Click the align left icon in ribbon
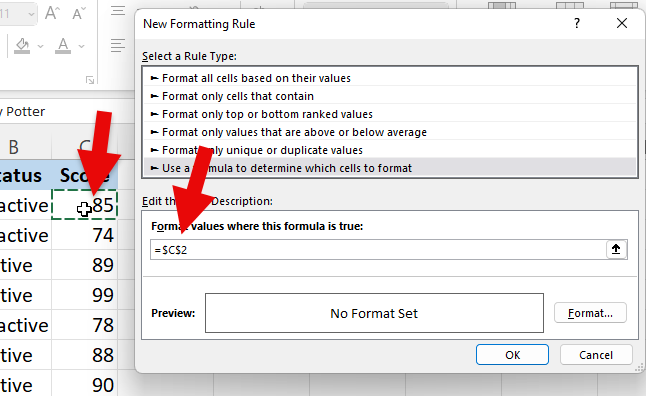This screenshot has height=396, width=646. click(x=118, y=45)
